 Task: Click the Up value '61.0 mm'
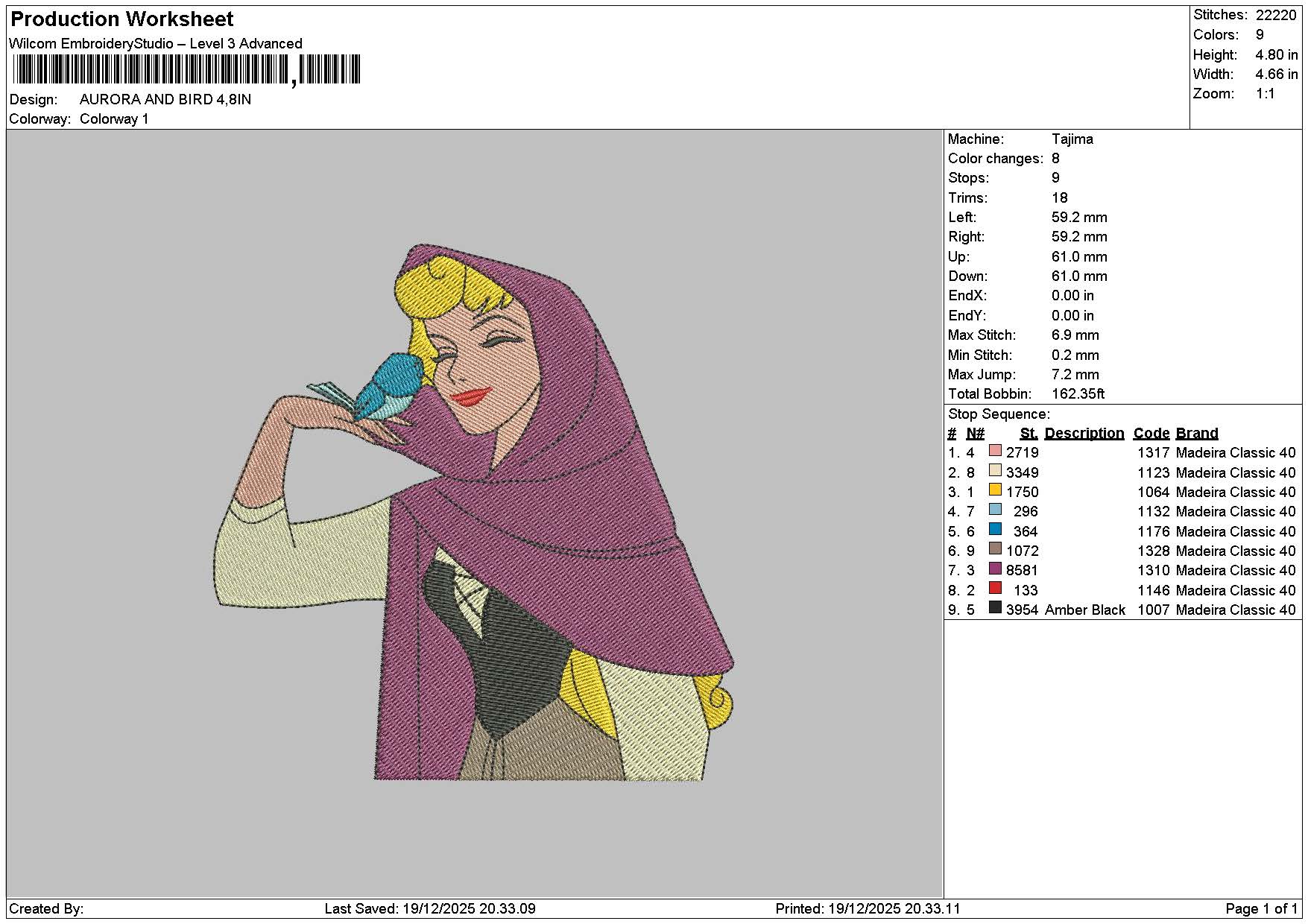point(1079,257)
